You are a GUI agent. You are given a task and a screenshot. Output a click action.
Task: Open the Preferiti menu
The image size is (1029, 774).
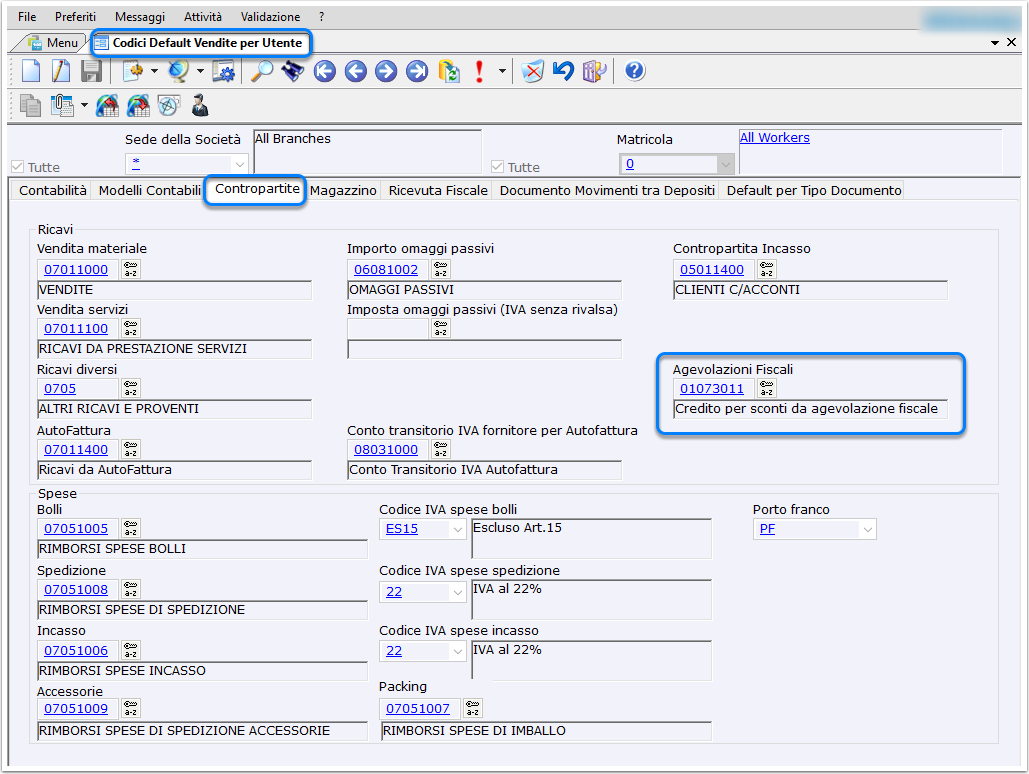(x=75, y=16)
